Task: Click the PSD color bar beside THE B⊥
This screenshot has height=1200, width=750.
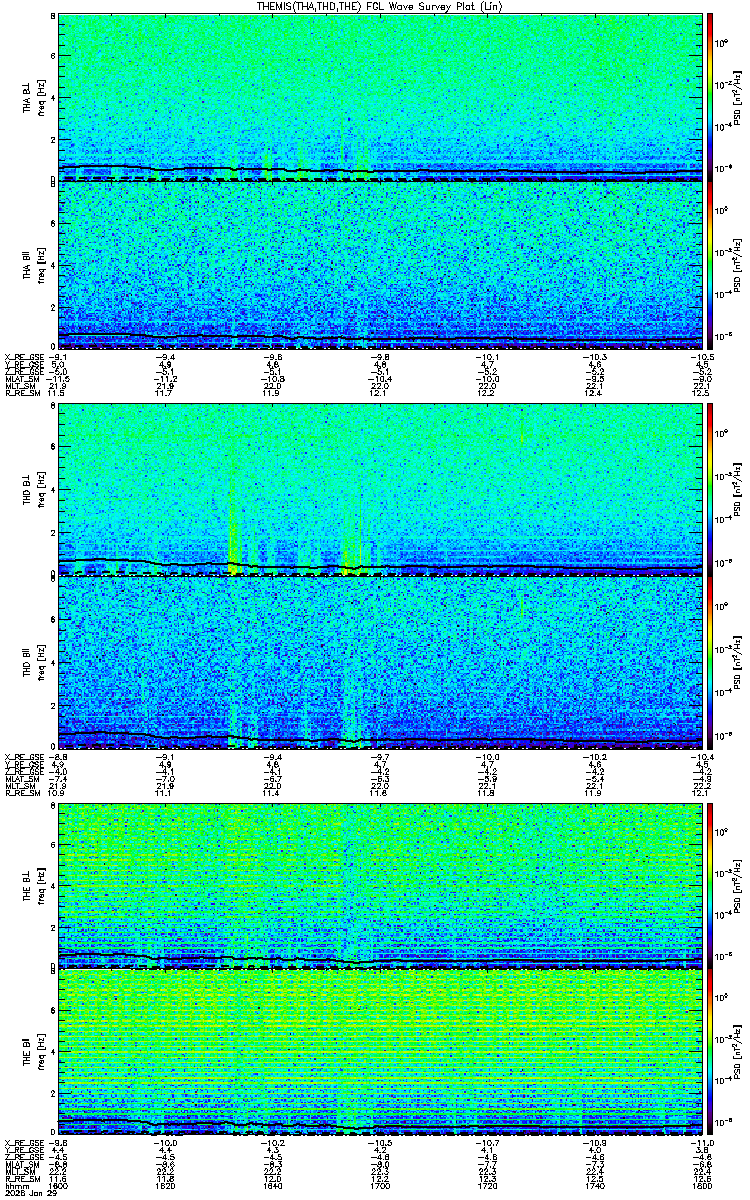Action: [x=710, y=886]
